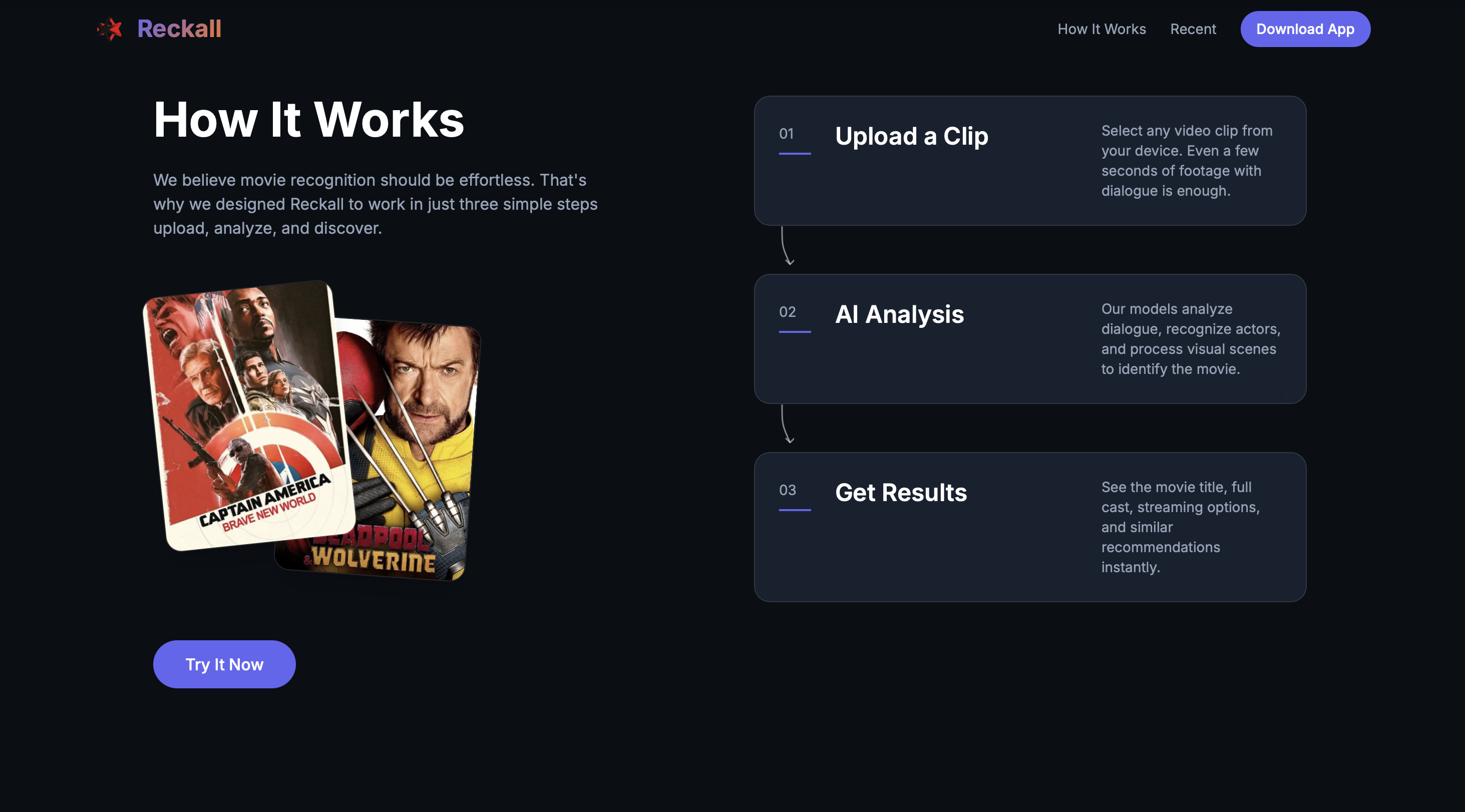Click the Upload a Clip description text
1465x812 pixels.
(x=1186, y=161)
